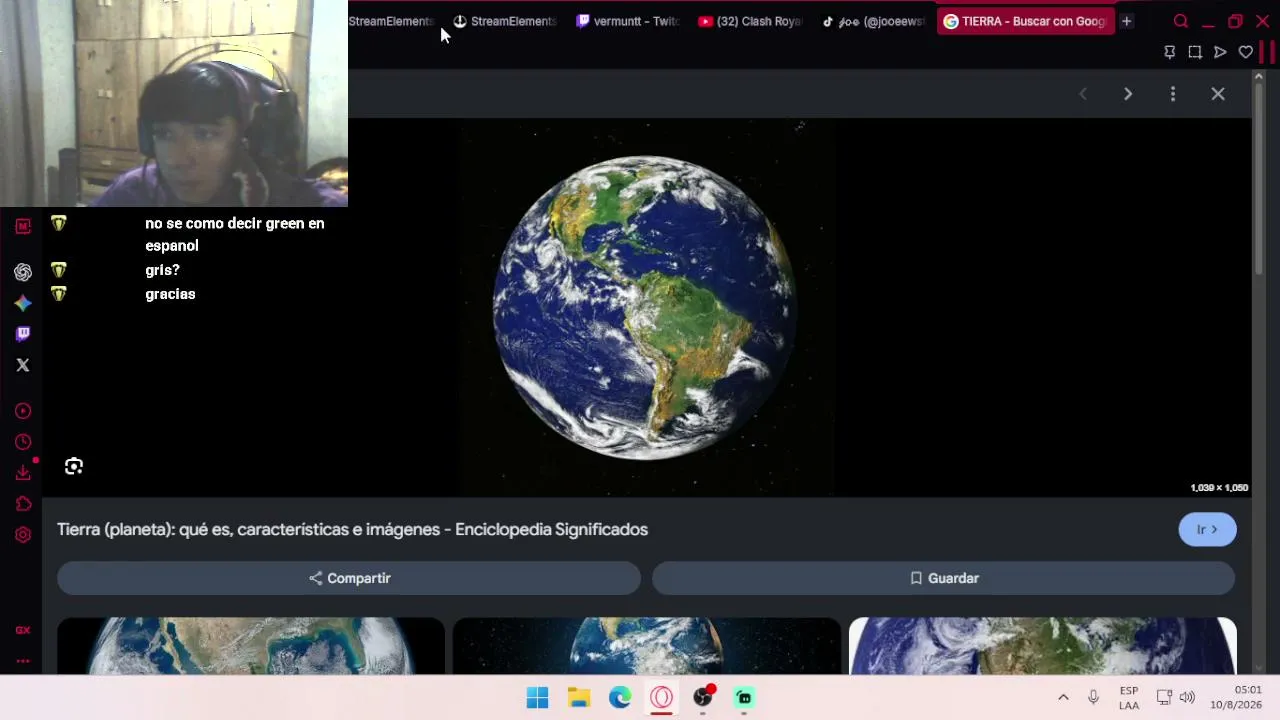Open image preview more options menu
This screenshot has width=1280, height=720.
pos(1173,94)
